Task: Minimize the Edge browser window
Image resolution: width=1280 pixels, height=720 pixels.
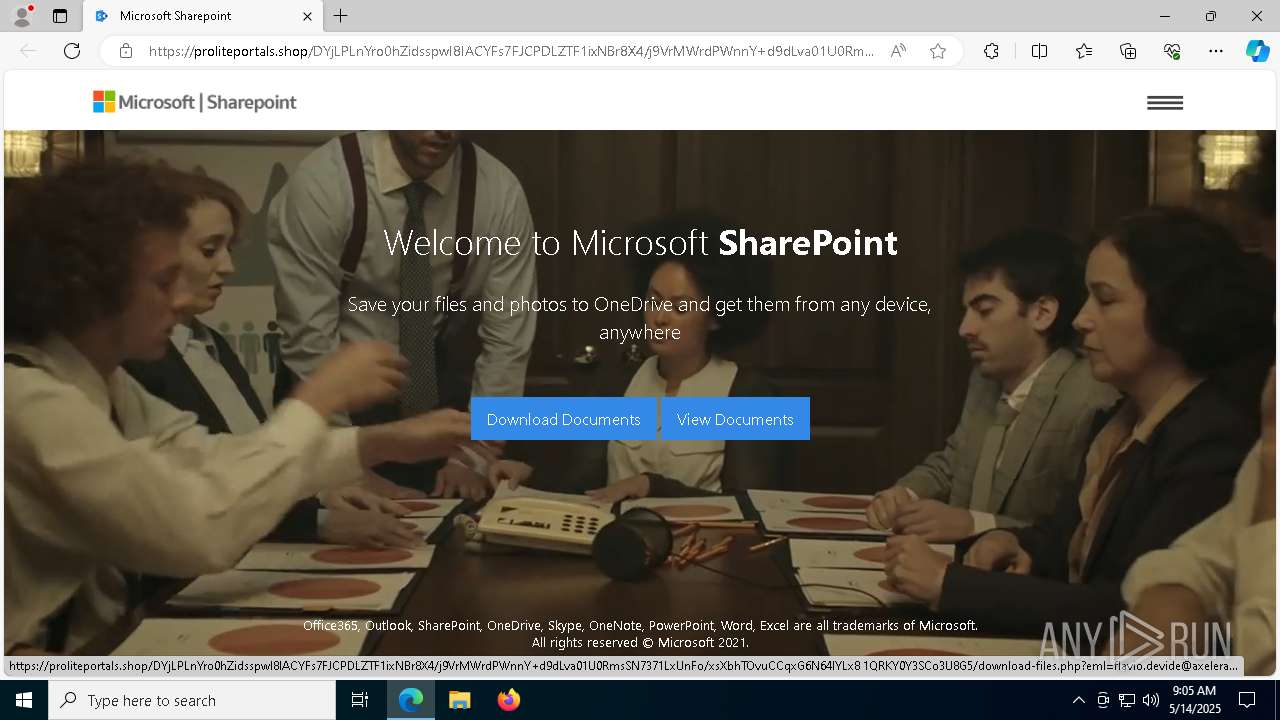Action: 1165,16
